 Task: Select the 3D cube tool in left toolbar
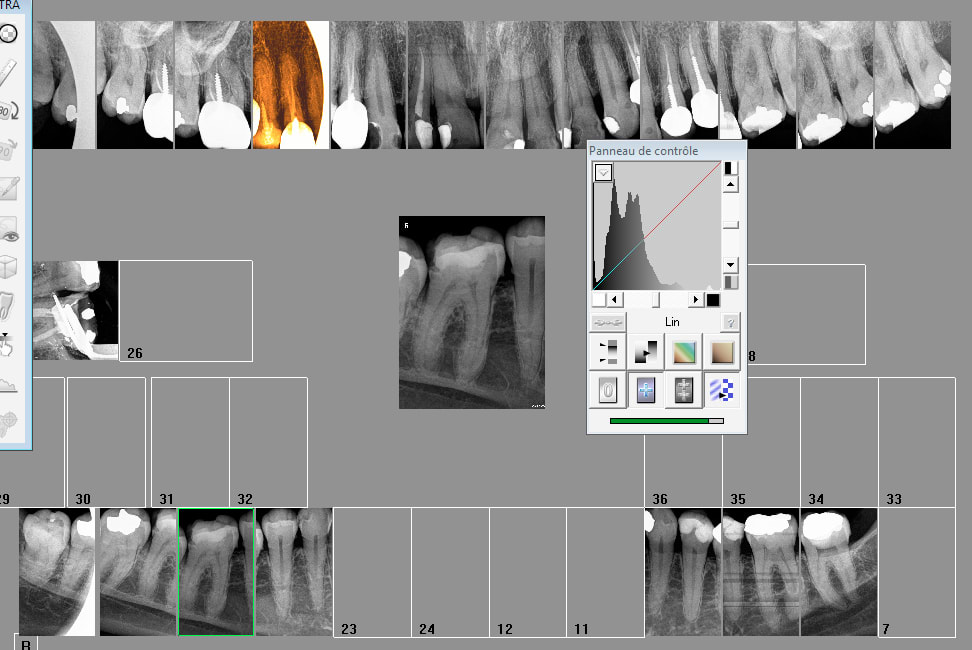click(9, 267)
